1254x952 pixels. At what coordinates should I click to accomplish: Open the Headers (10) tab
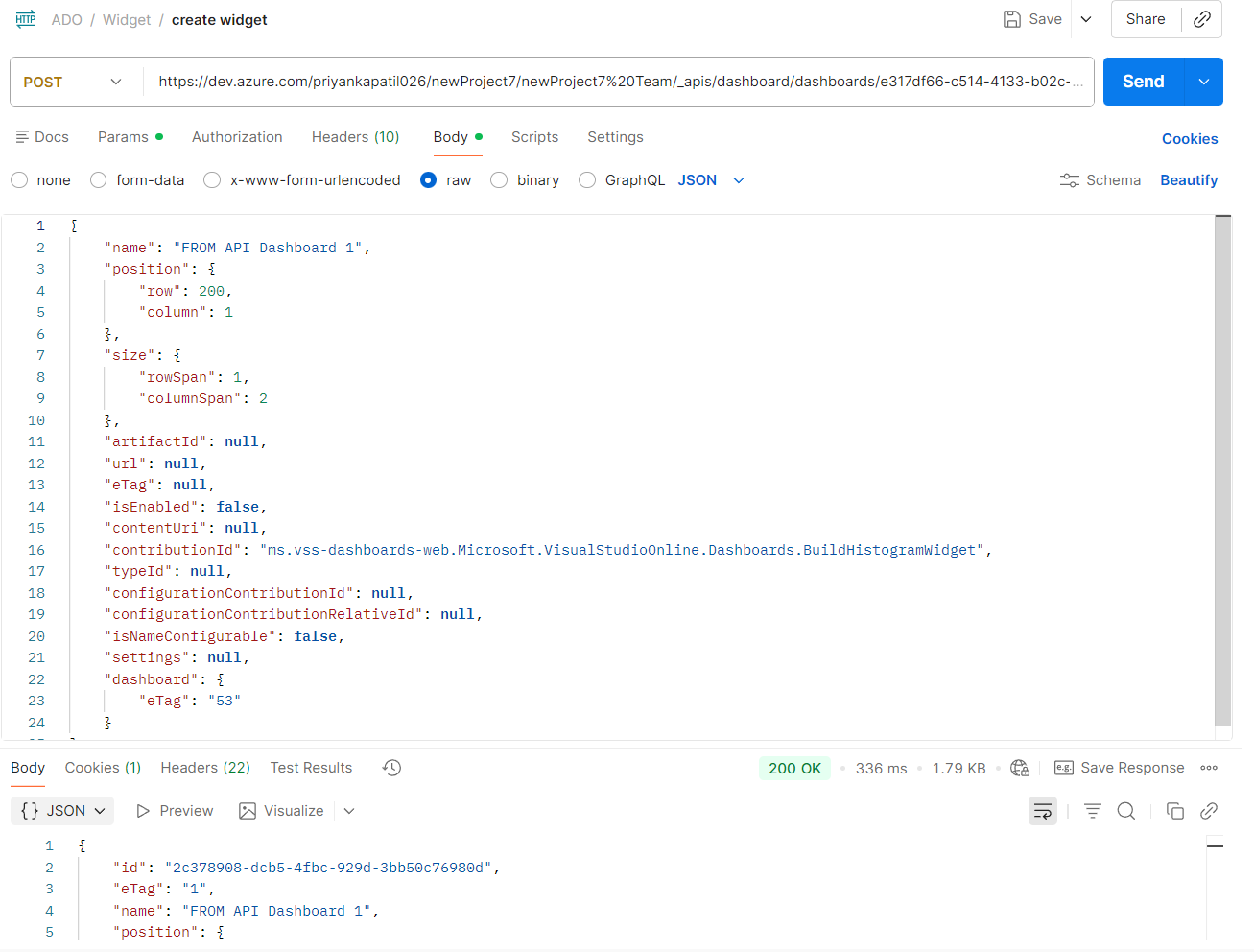[x=355, y=137]
